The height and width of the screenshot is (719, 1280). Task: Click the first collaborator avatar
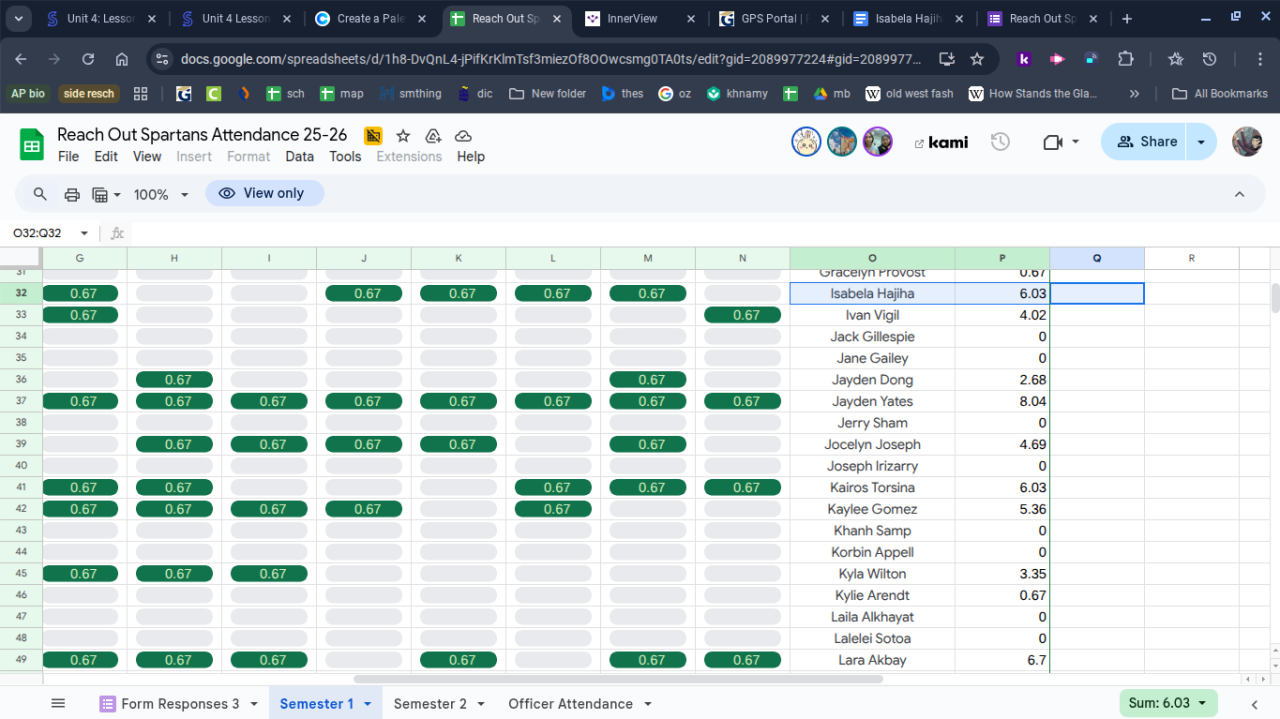pyautogui.click(x=806, y=142)
